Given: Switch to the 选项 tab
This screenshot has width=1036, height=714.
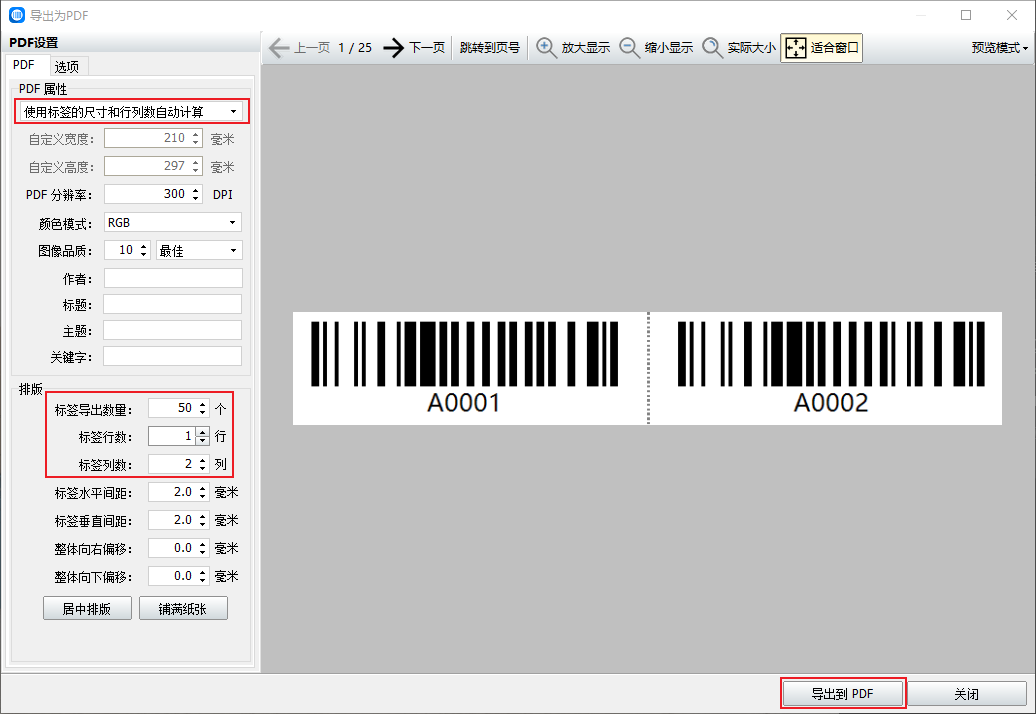Looking at the screenshot, I should pos(67,66).
